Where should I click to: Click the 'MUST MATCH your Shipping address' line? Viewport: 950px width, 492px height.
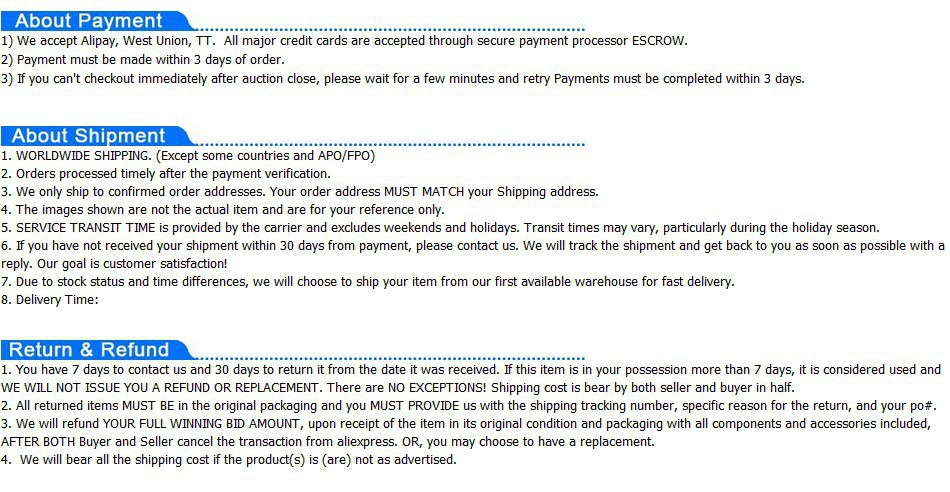point(299,192)
